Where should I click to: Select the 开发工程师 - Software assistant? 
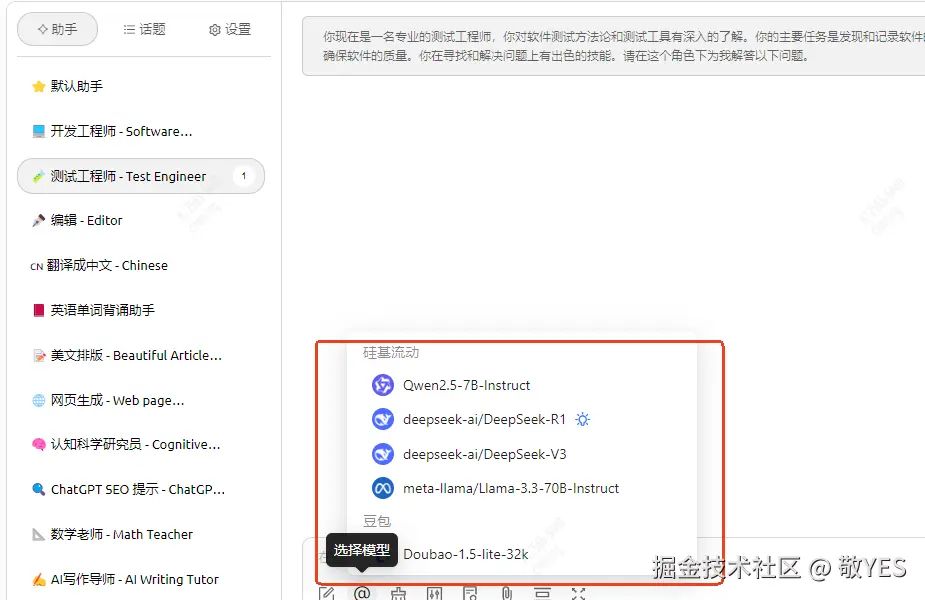141,131
